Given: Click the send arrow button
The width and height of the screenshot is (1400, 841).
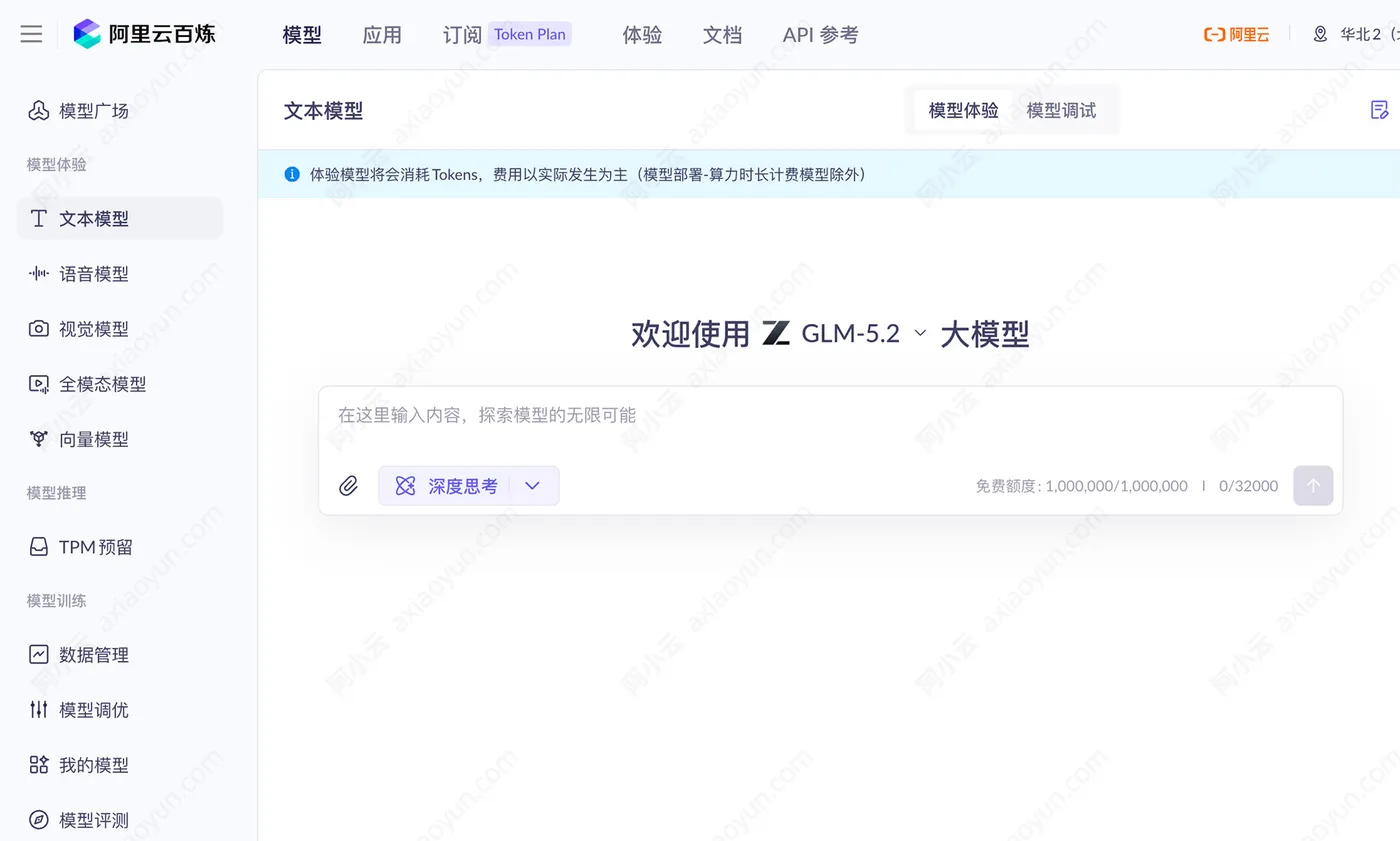Looking at the screenshot, I should pyautogui.click(x=1313, y=486).
